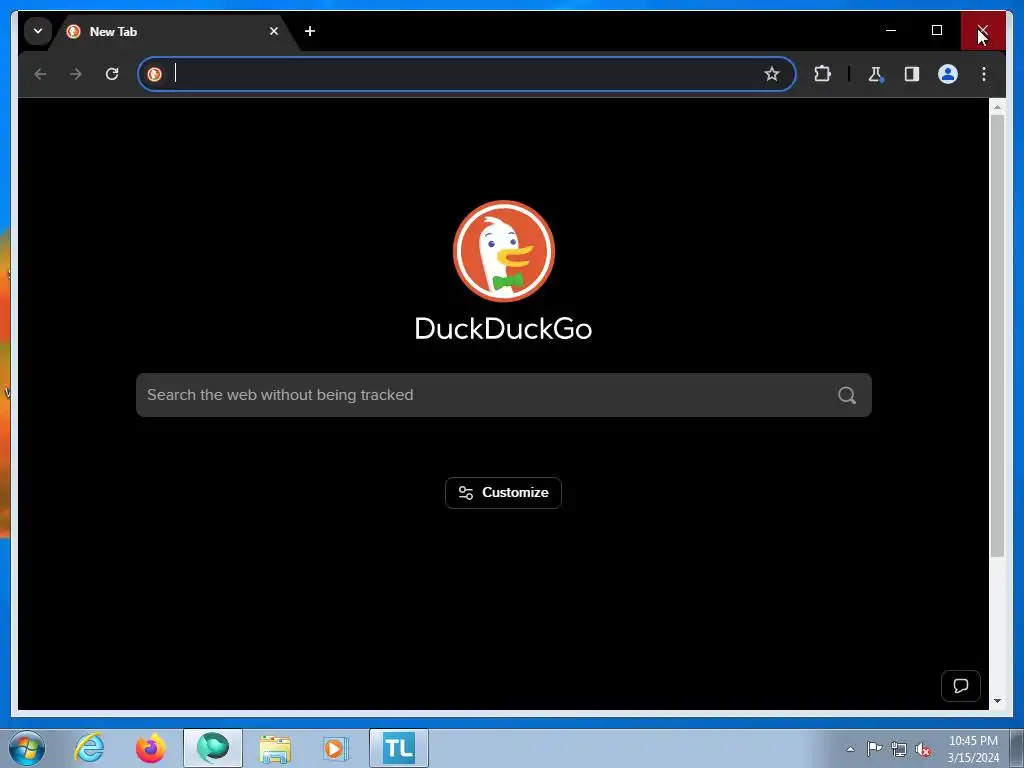Click the page scroll up arrow
The image size is (1024, 768).
pos(997,106)
